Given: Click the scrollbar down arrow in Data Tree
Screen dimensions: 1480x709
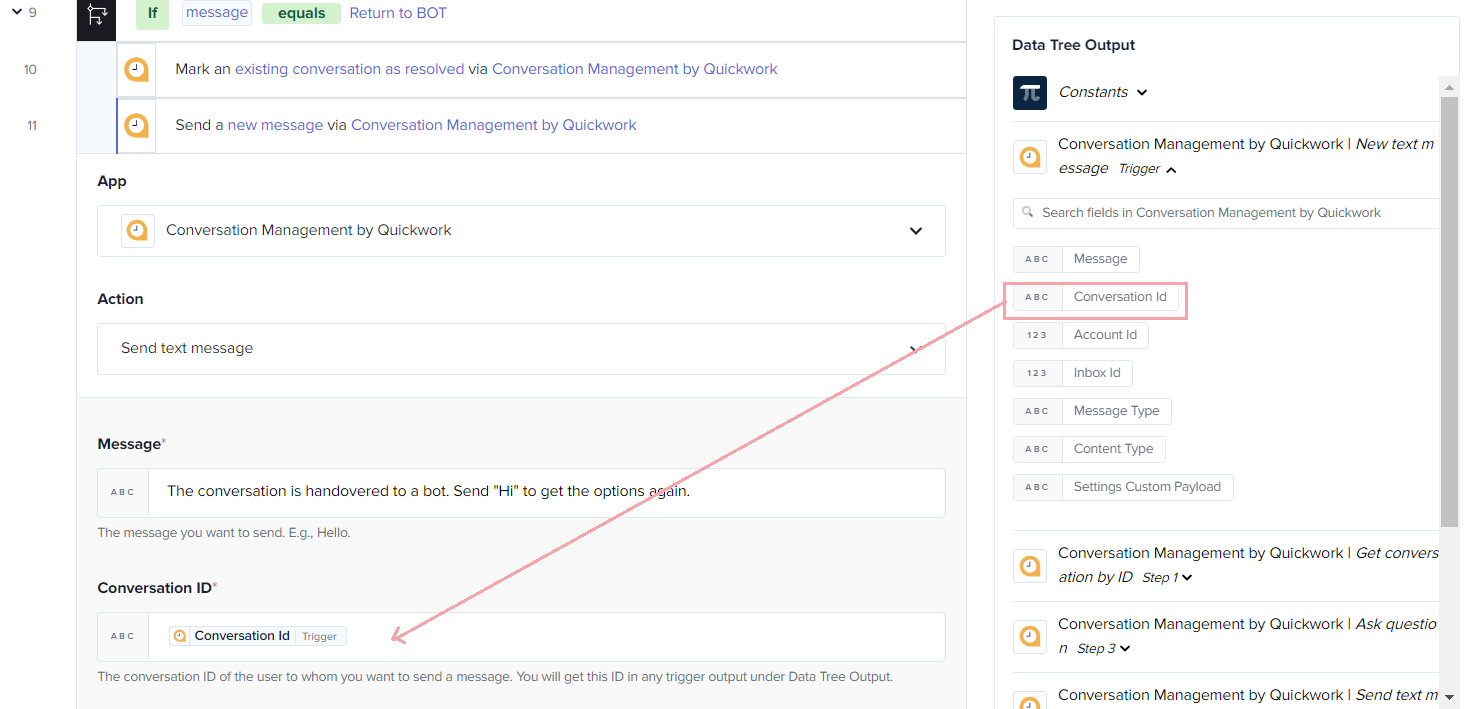Looking at the screenshot, I should (1449, 697).
